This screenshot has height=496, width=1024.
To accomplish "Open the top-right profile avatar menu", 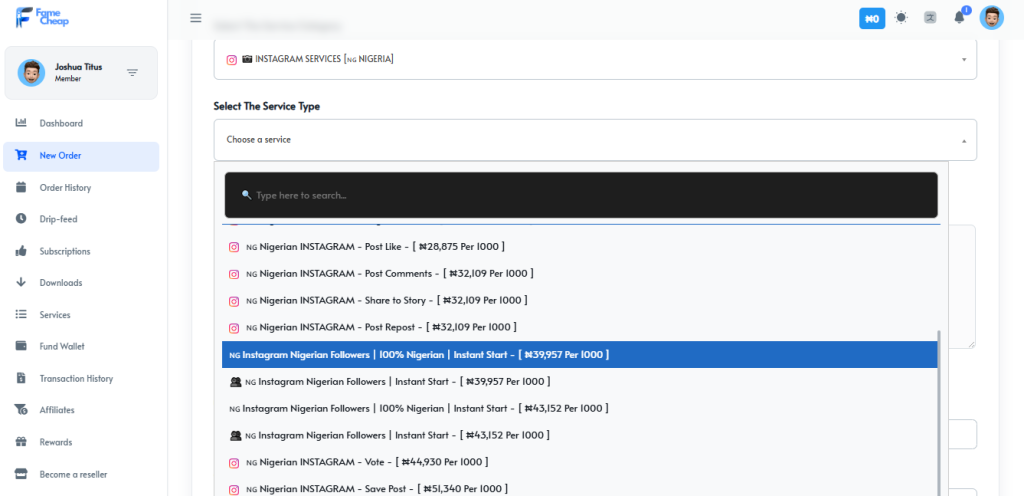I will tap(991, 18).
